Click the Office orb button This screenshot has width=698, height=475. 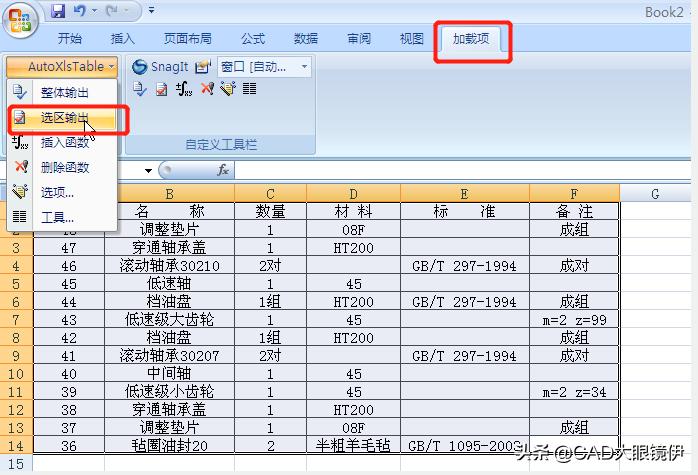20,20
